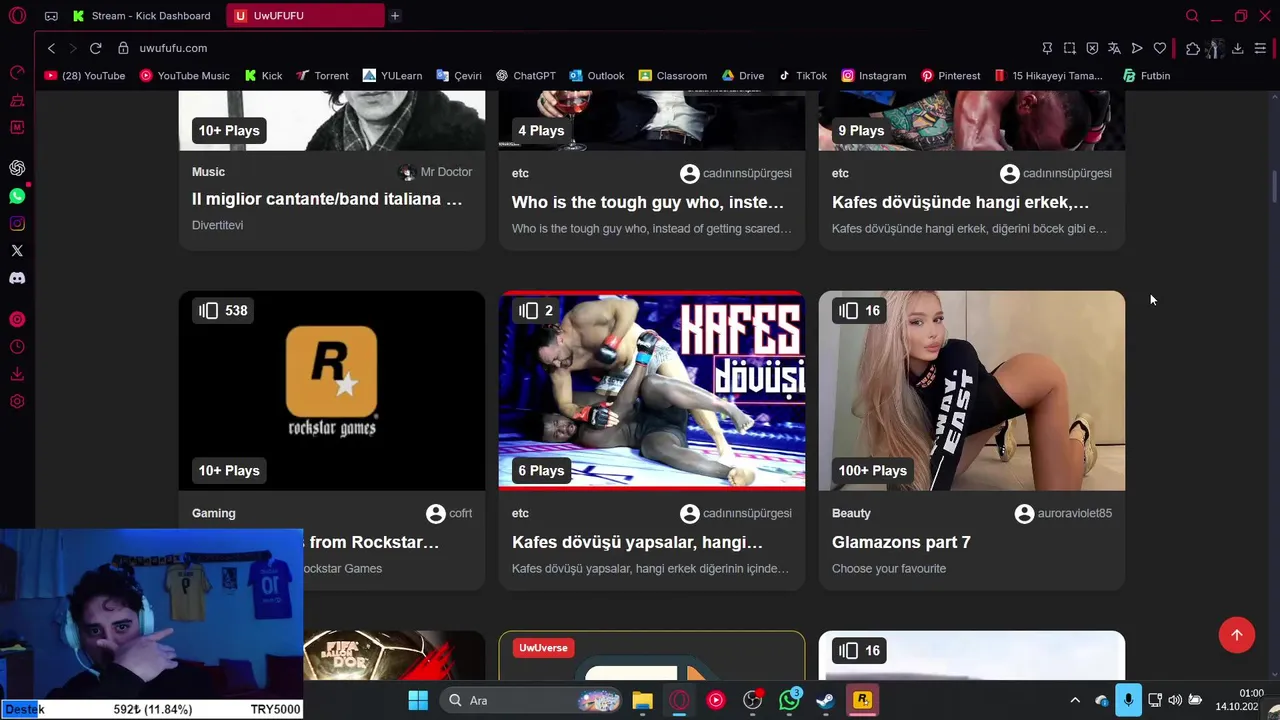This screenshot has width=1280, height=720.
Task: Open the YouTube bookmark
Action: (85, 76)
